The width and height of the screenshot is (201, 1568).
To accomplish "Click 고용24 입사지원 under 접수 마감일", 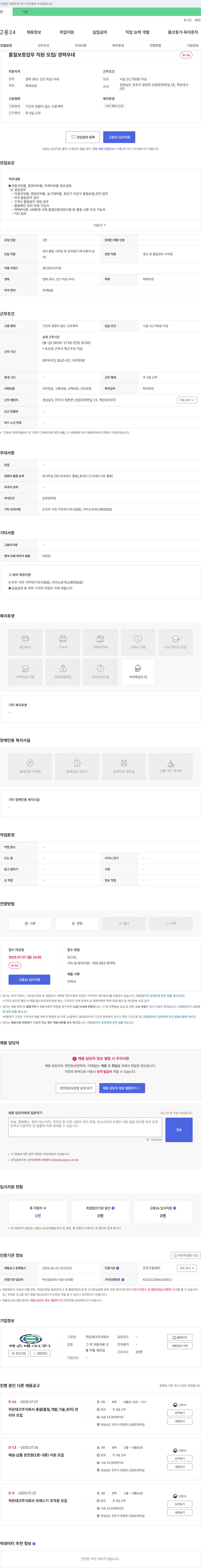I will coord(29,979).
